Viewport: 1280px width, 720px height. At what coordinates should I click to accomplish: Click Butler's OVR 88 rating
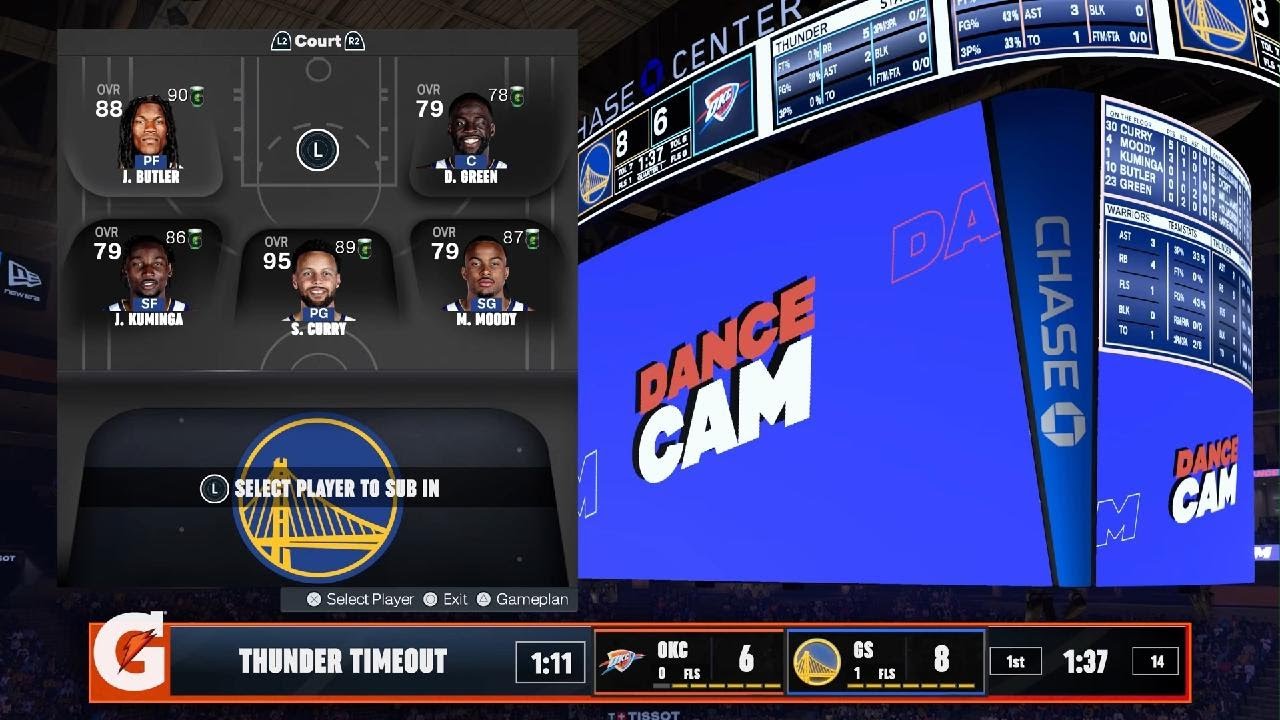(x=108, y=103)
